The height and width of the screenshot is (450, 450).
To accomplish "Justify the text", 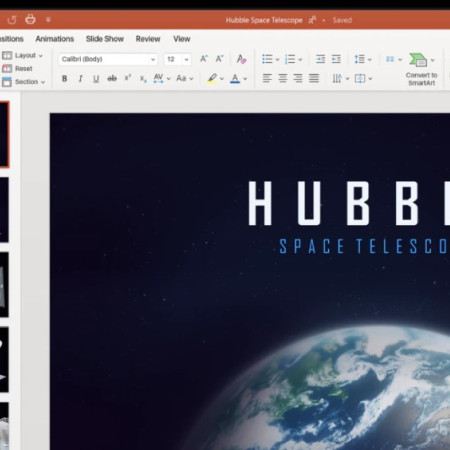I will pyautogui.click(x=314, y=78).
